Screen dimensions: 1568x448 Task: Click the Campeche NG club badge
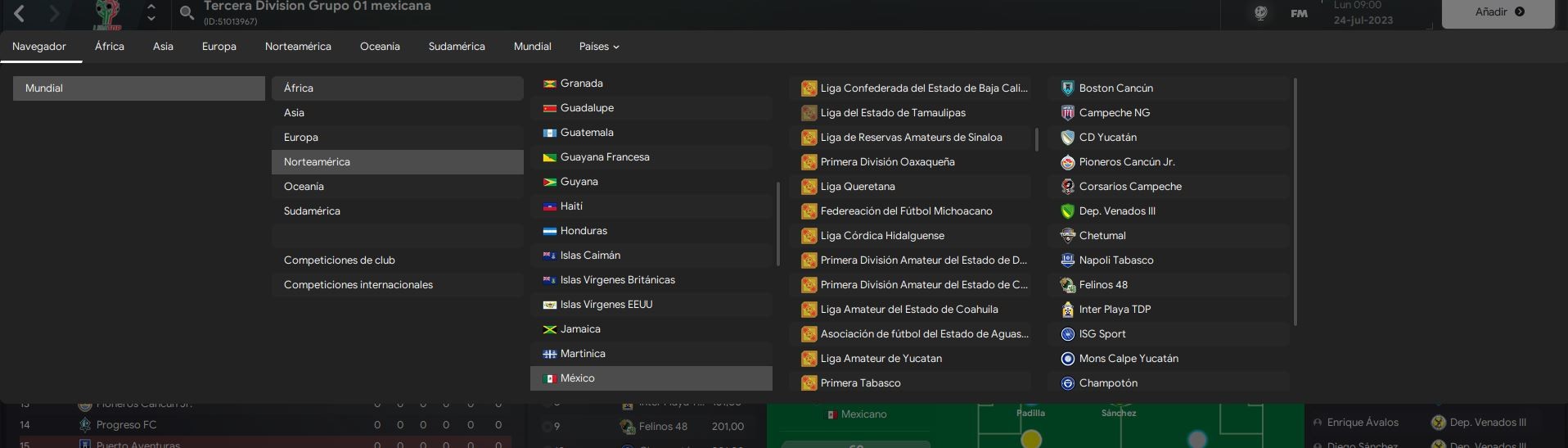tap(1067, 113)
